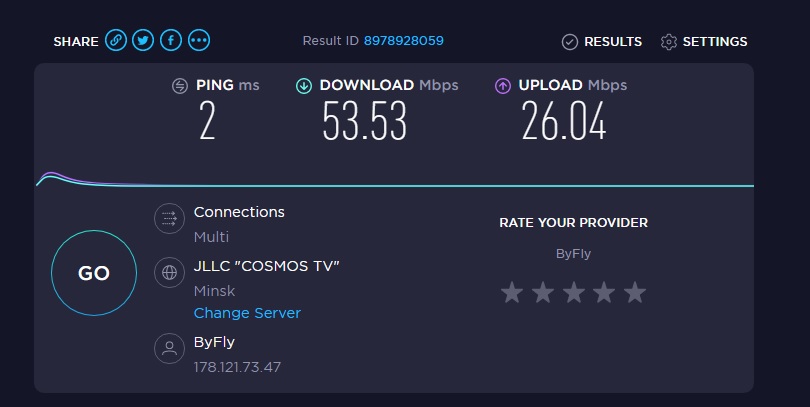Click the Upload arrow icon
The image size is (810, 407).
pyautogui.click(x=503, y=86)
